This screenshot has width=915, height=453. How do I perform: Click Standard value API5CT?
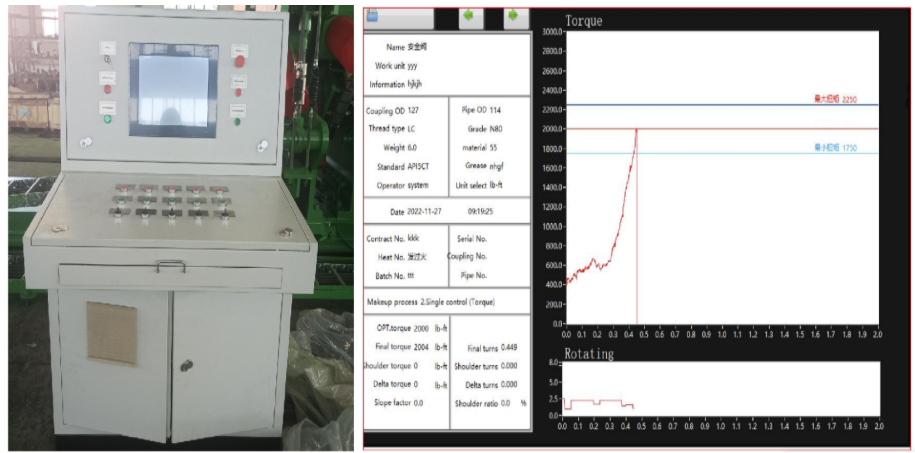coord(418,166)
